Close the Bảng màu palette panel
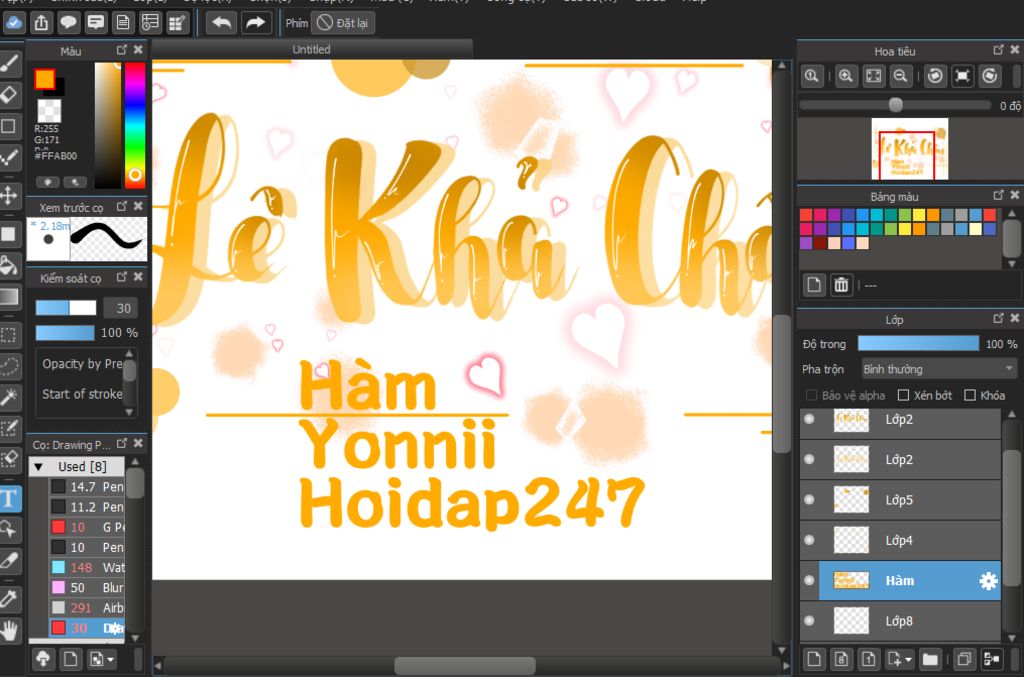 click(1014, 195)
